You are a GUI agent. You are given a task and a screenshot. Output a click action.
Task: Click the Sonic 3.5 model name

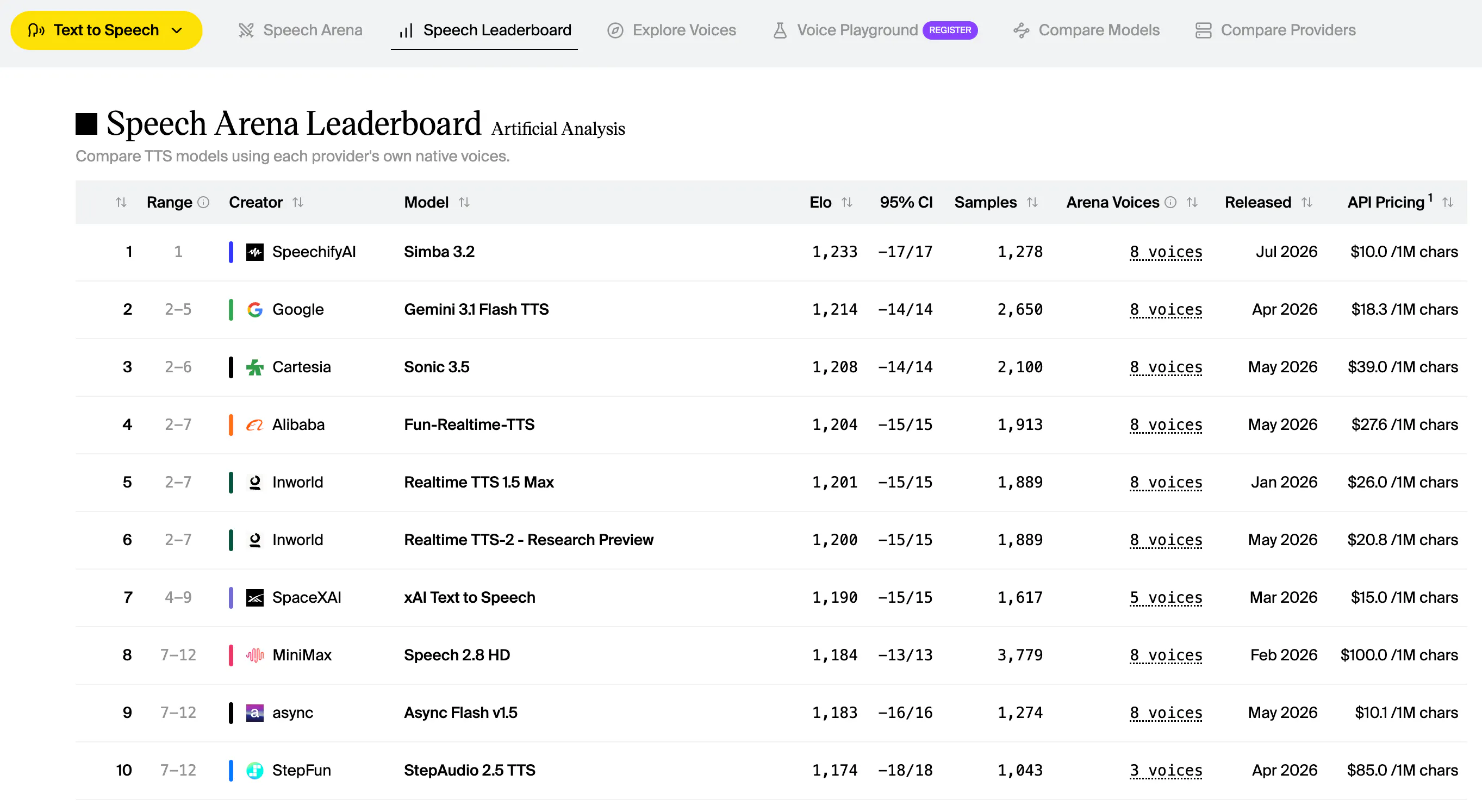pos(437,367)
